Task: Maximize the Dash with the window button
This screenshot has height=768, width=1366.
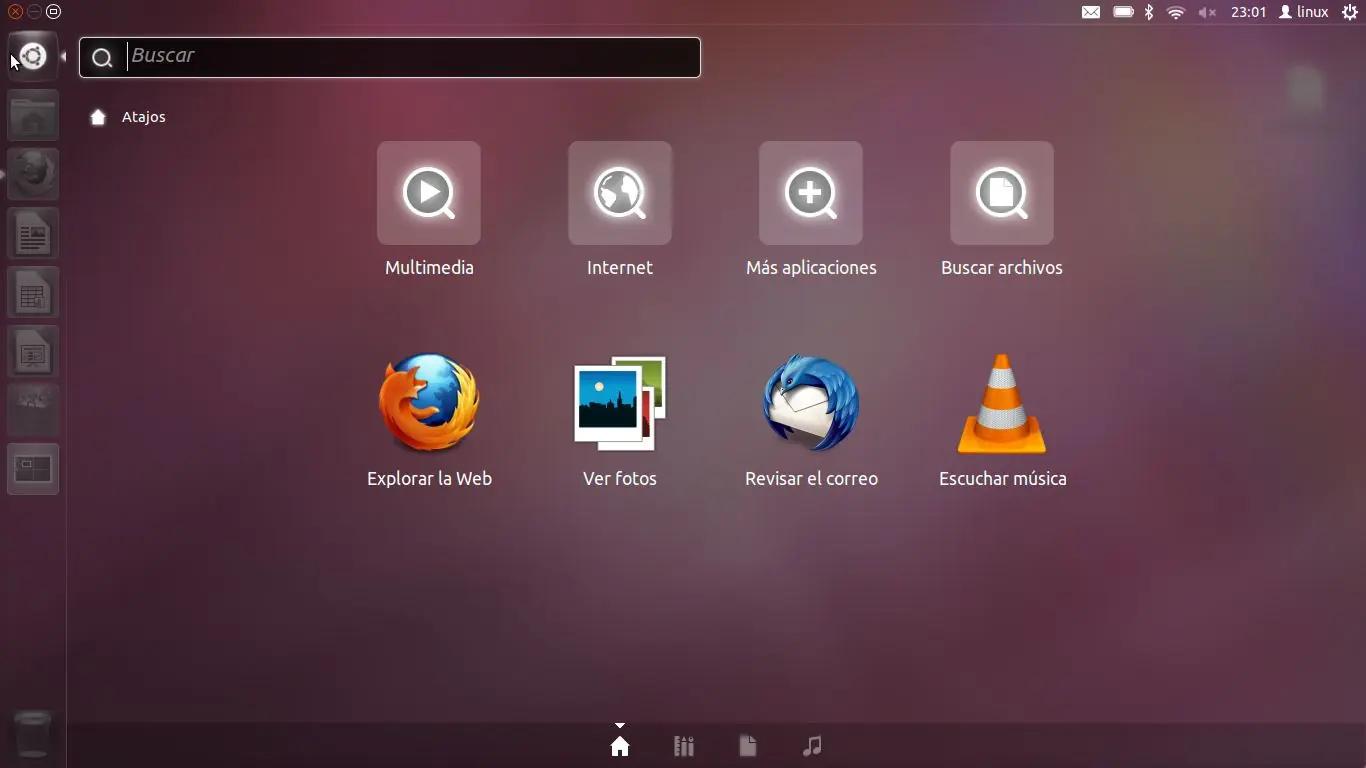Action: tap(54, 12)
